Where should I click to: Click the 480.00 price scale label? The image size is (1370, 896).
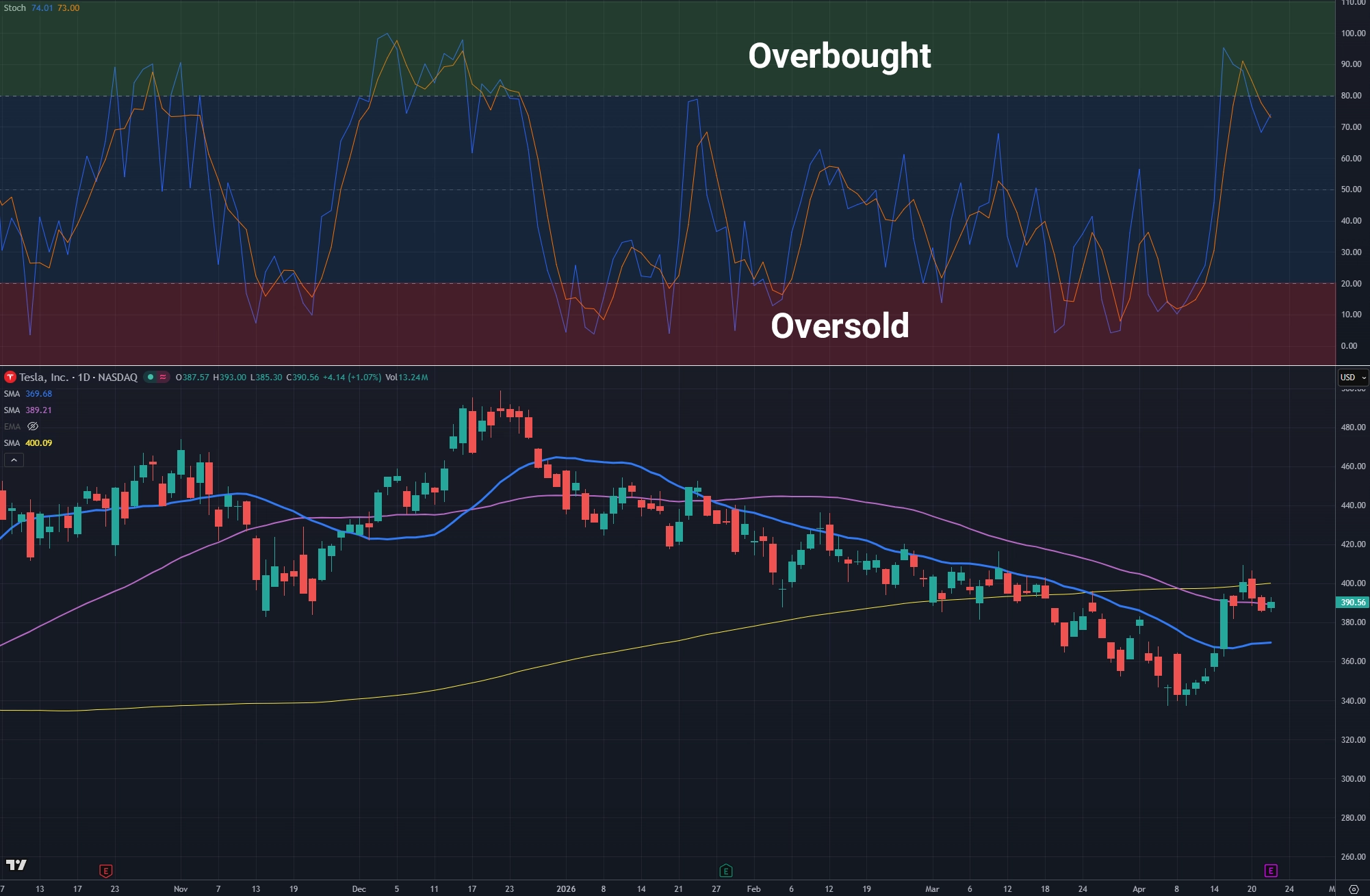pyautogui.click(x=1353, y=427)
